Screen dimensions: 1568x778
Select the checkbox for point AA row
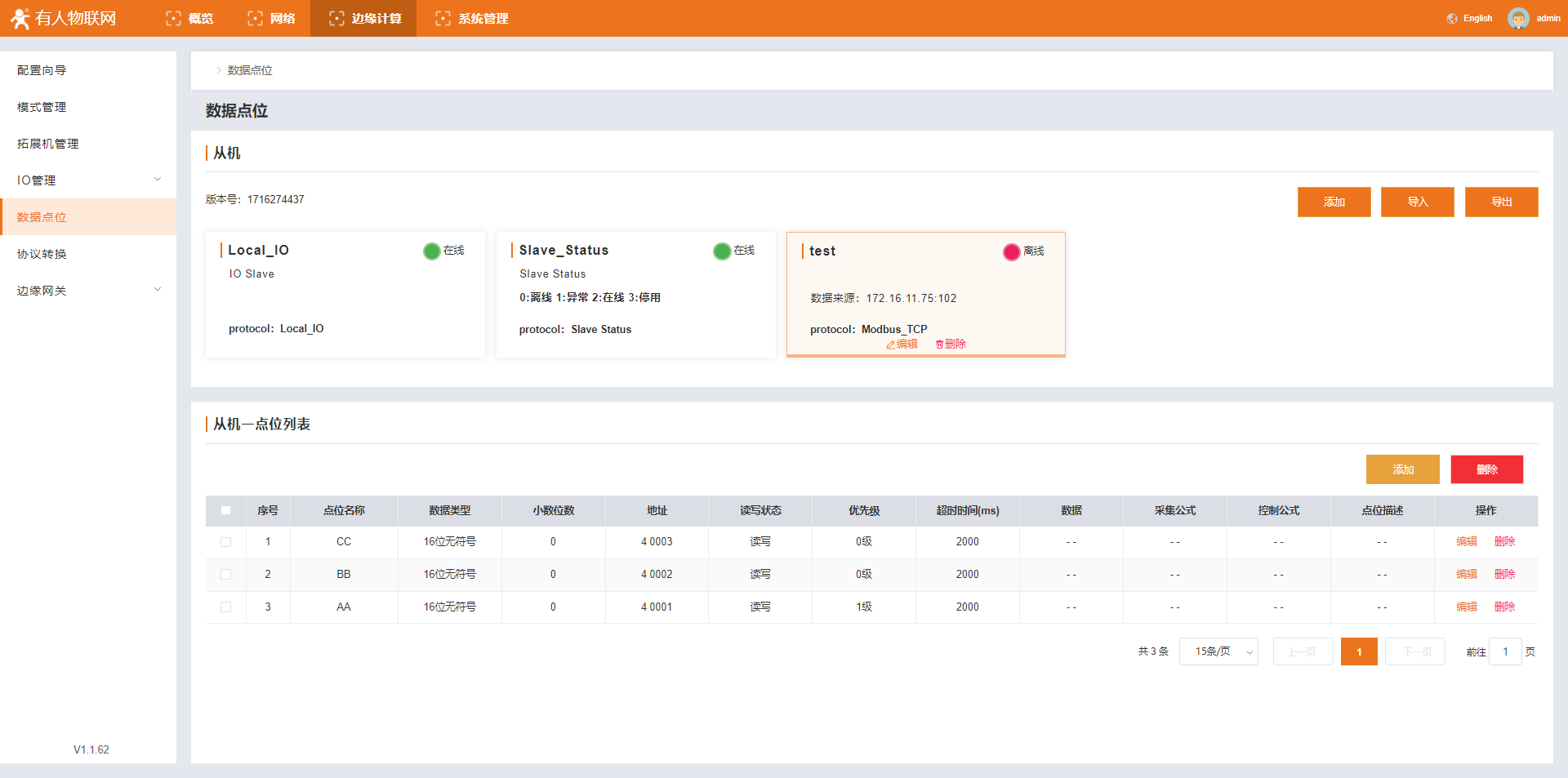[225, 607]
